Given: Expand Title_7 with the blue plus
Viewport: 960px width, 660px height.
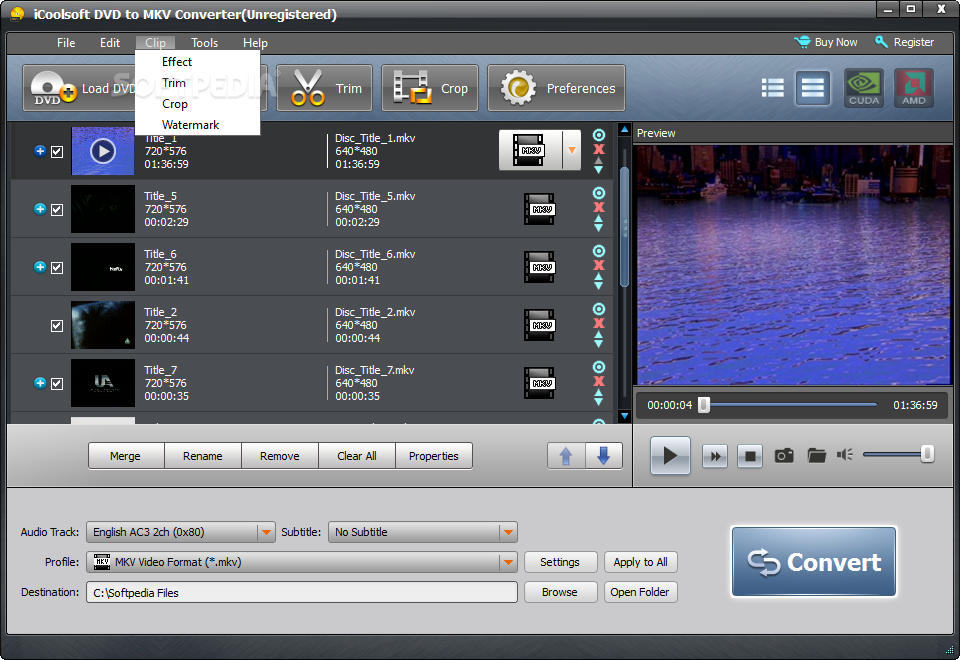Looking at the screenshot, I should pyautogui.click(x=40, y=383).
